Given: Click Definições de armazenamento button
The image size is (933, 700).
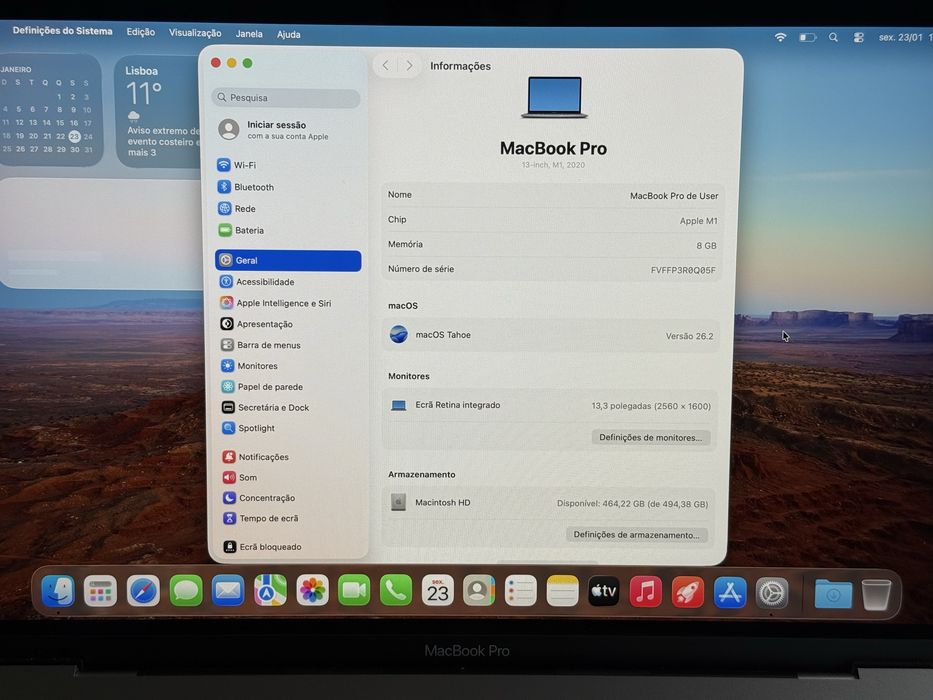Looking at the screenshot, I should [x=637, y=535].
